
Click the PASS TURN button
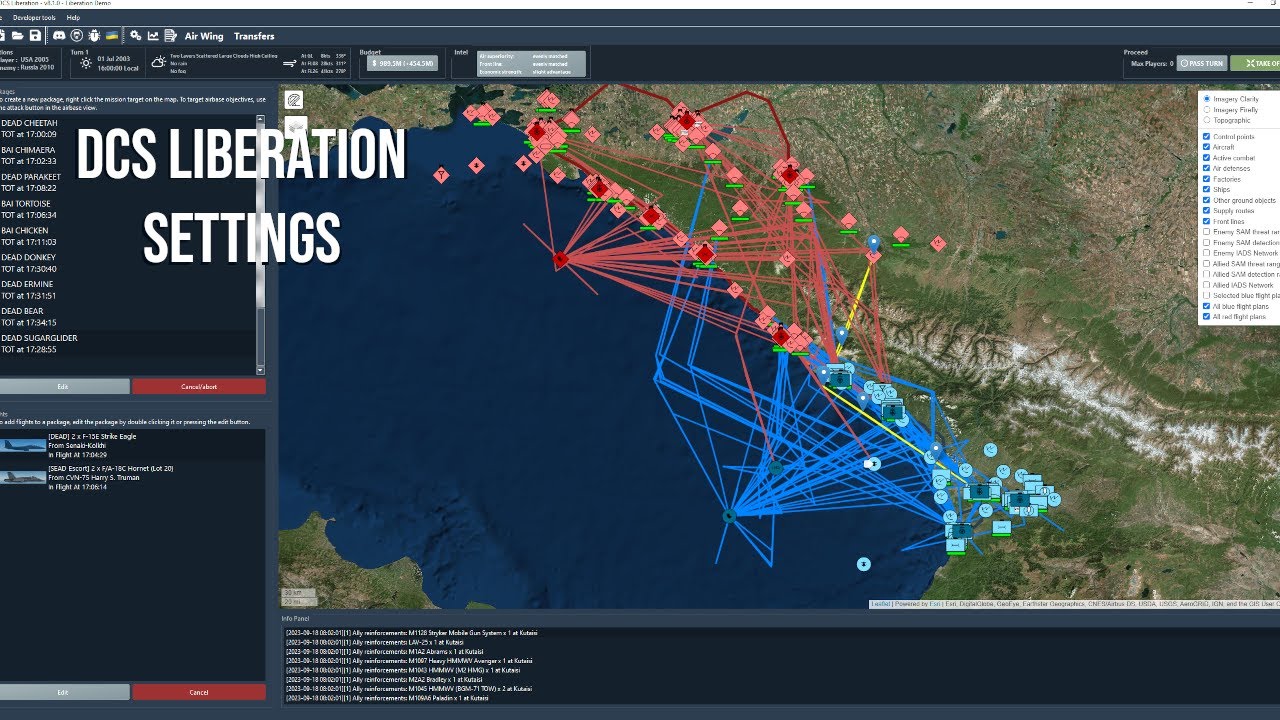(1202, 63)
